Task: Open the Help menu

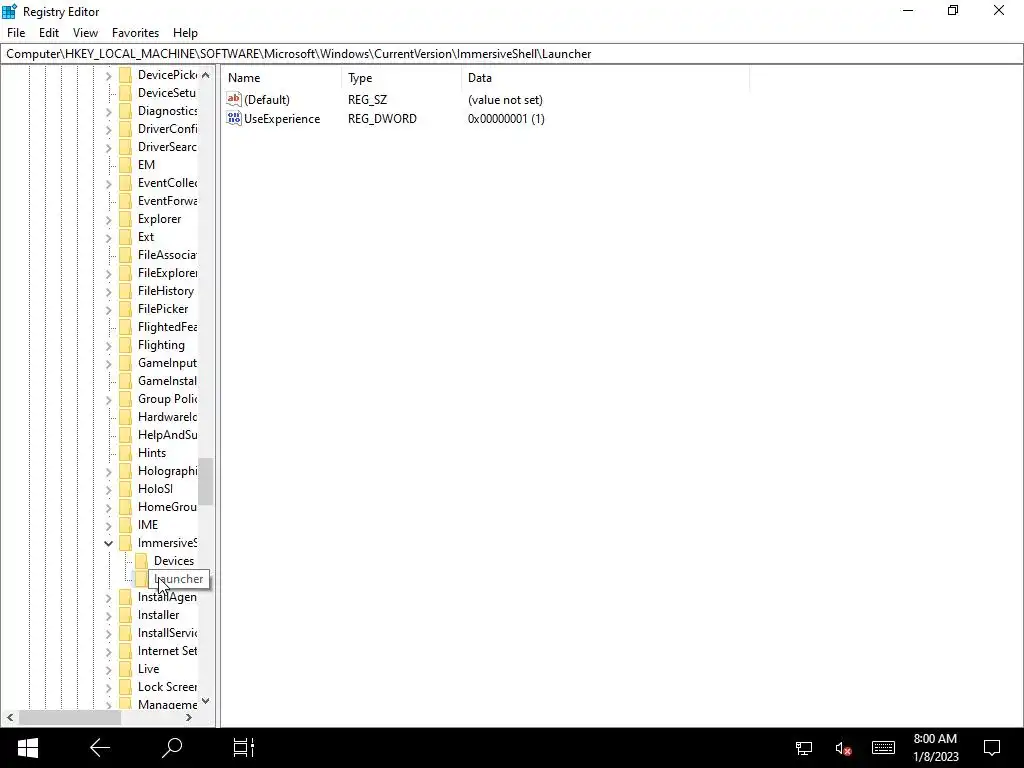Action: click(x=185, y=33)
